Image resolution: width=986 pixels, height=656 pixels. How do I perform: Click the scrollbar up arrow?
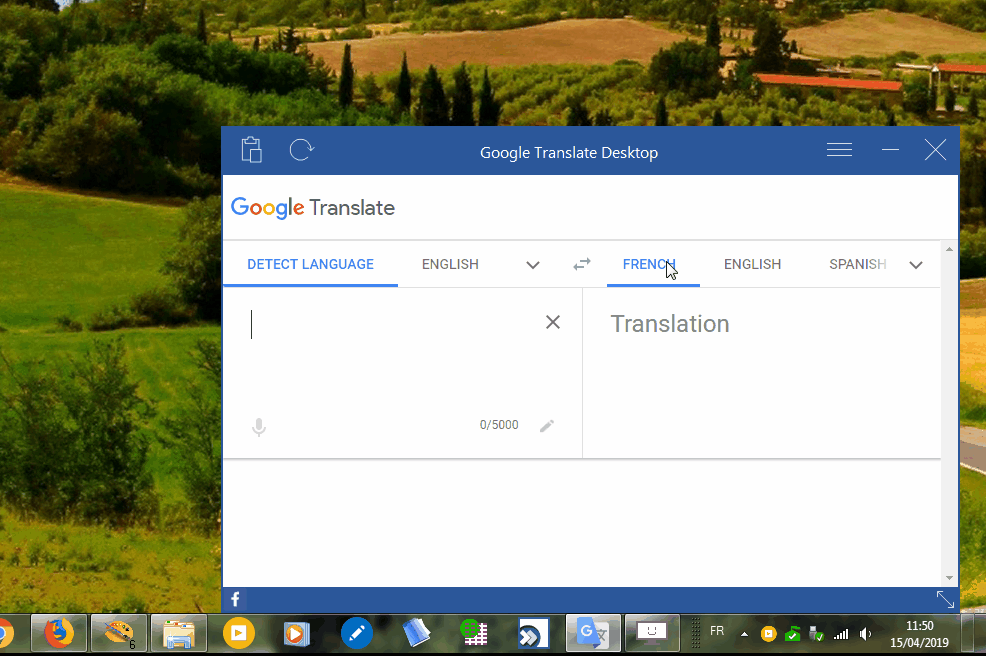point(950,249)
